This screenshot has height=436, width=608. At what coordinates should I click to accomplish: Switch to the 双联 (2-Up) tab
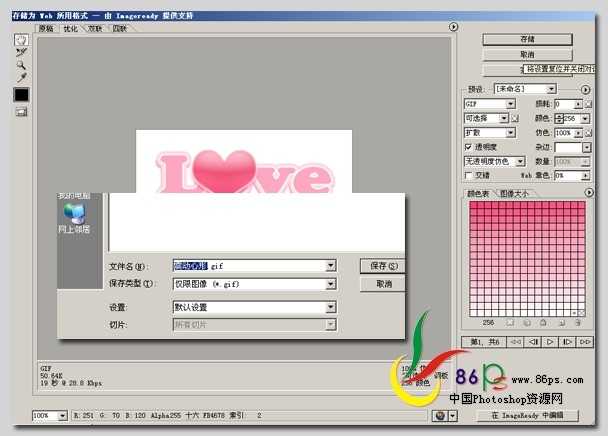pyautogui.click(x=95, y=28)
